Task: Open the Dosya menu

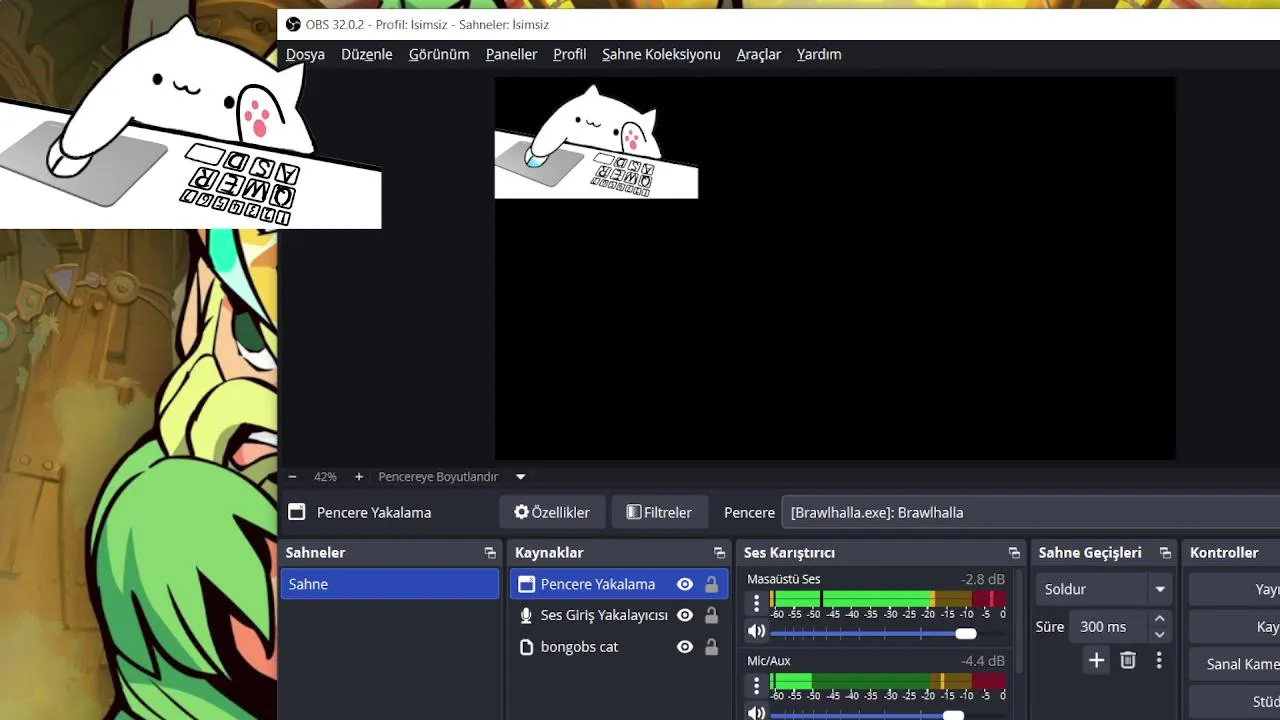Action: pos(305,54)
